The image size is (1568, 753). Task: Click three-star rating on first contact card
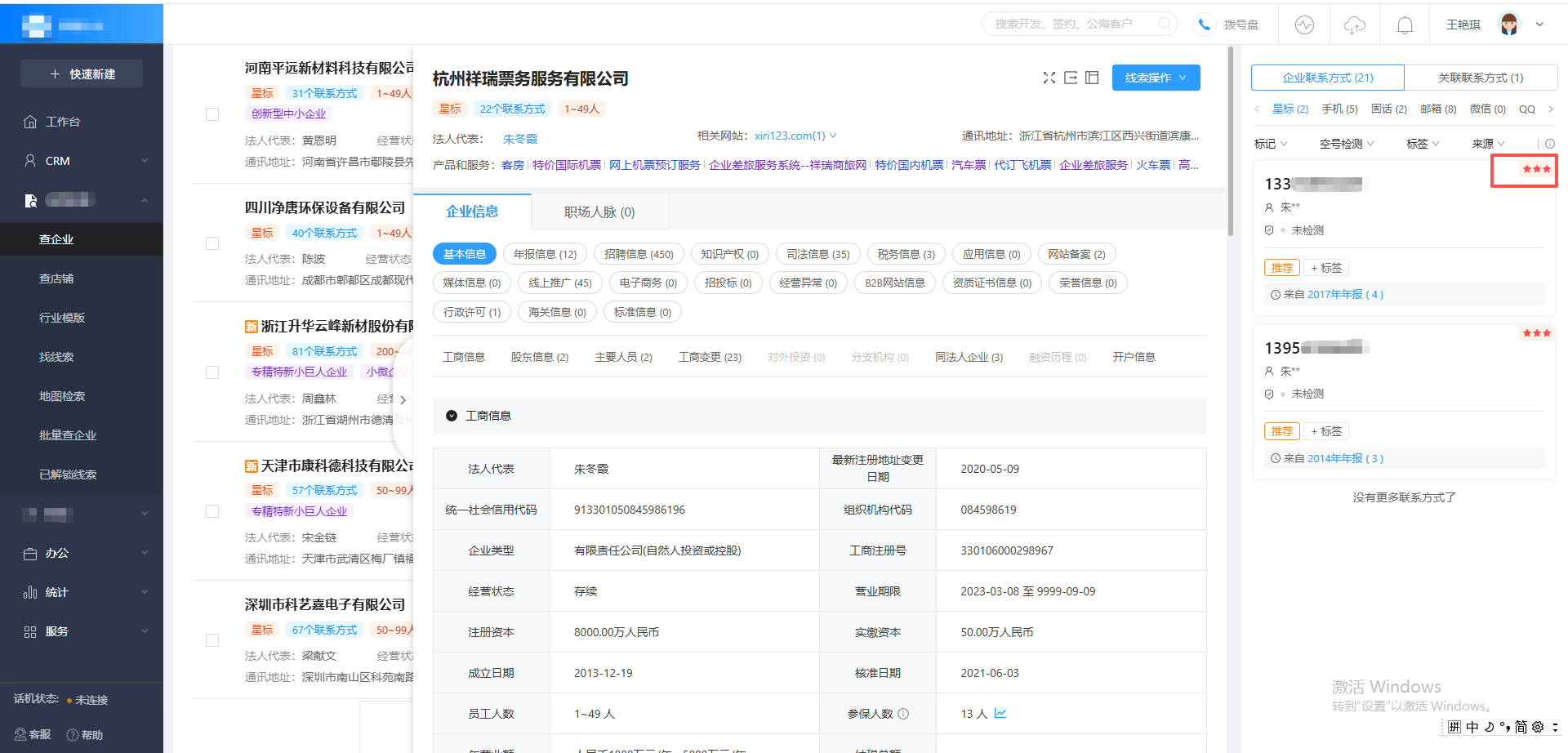click(x=1535, y=169)
